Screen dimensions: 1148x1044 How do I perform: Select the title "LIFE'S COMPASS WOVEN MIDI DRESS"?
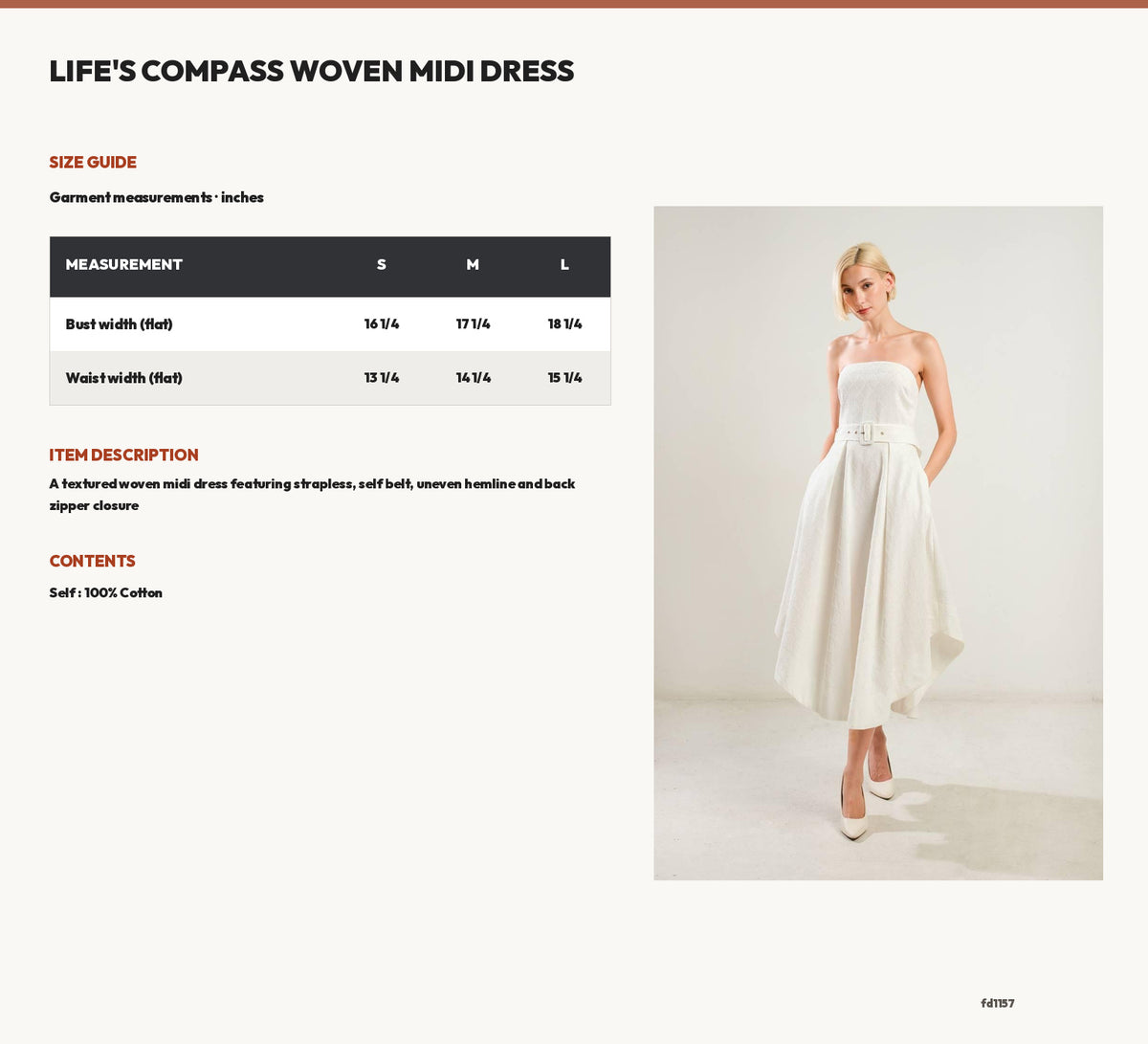click(312, 72)
